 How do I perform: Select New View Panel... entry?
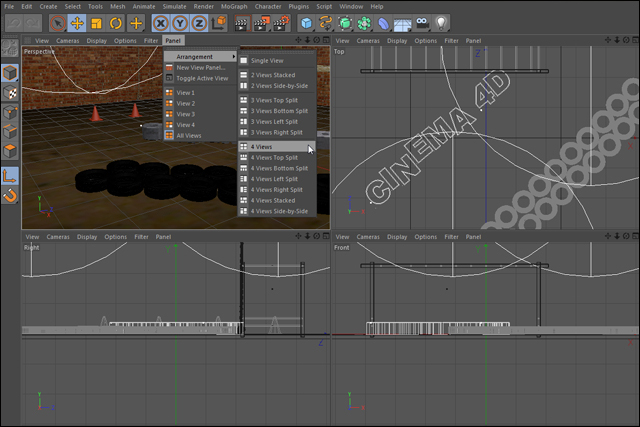pyautogui.click(x=200, y=67)
